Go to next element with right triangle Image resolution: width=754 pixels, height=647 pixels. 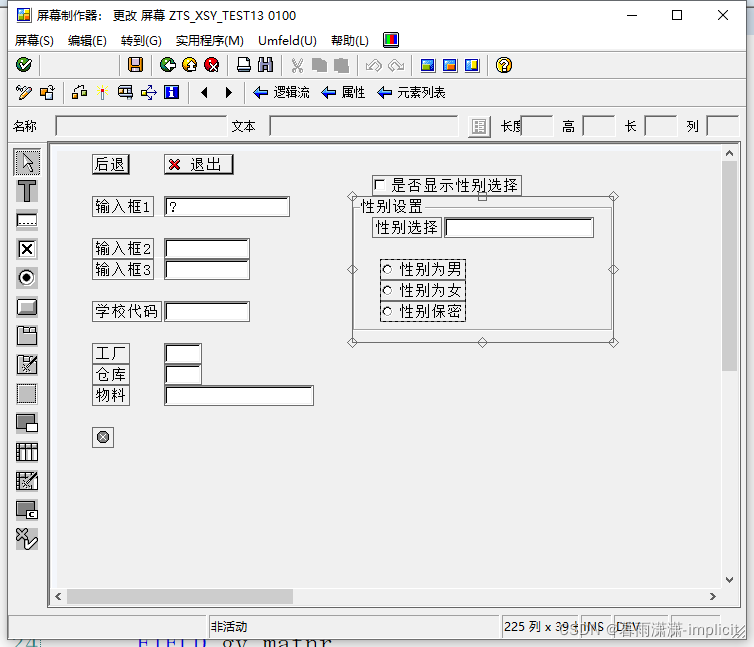228,92
